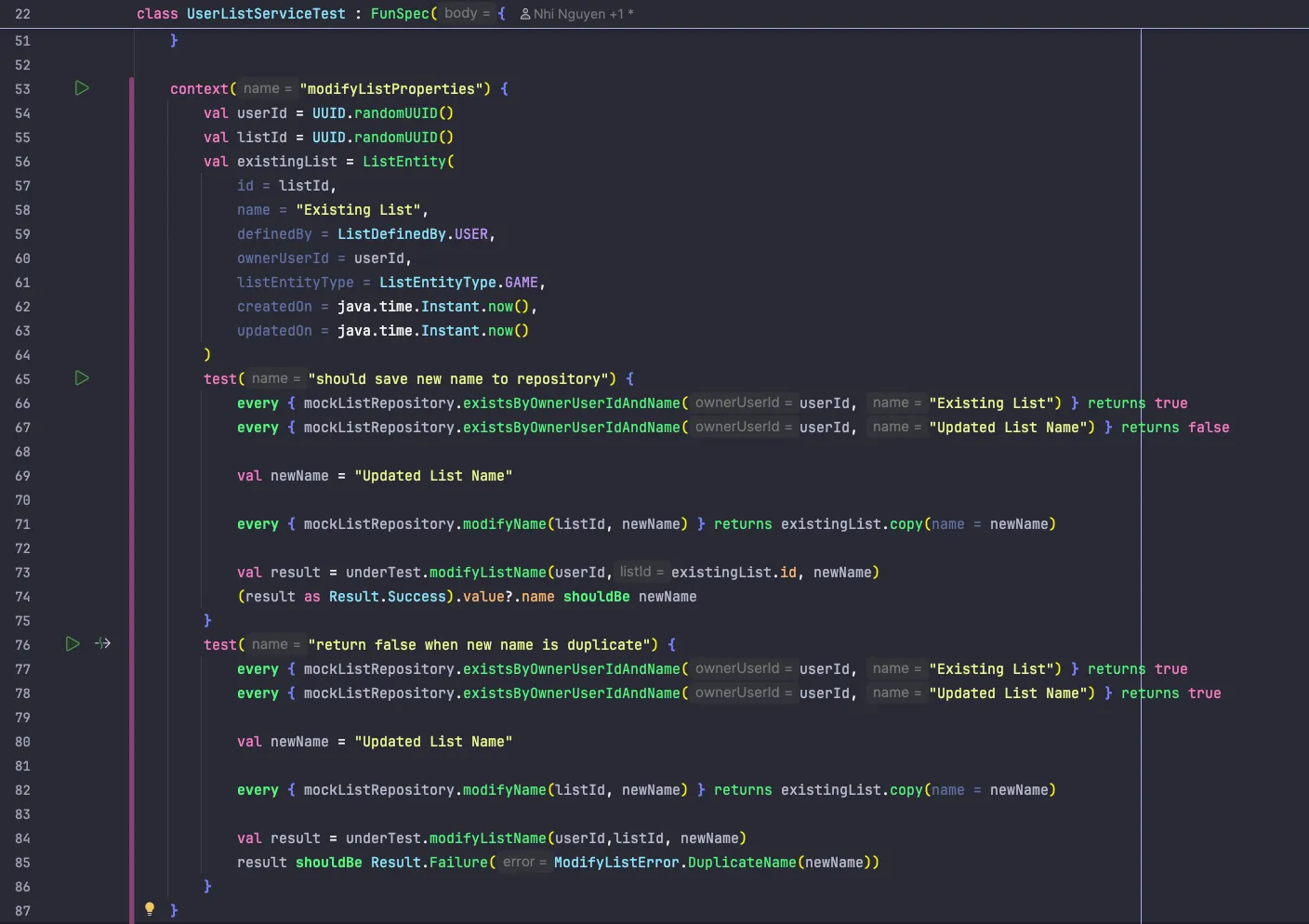Click ListEntityType.GAME on line 61
This screenshot has height=924, width=1309.
point(459,283)
